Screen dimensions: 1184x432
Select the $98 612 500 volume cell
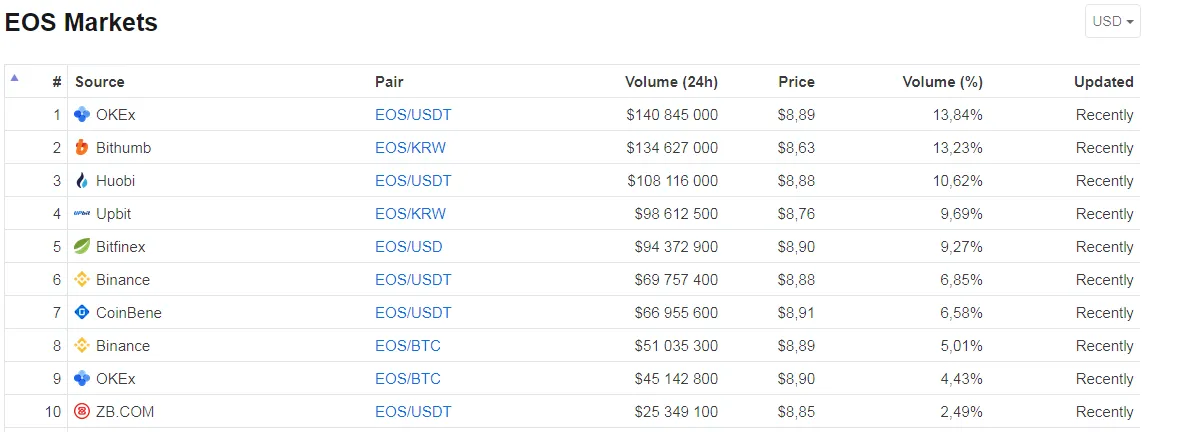677,214
